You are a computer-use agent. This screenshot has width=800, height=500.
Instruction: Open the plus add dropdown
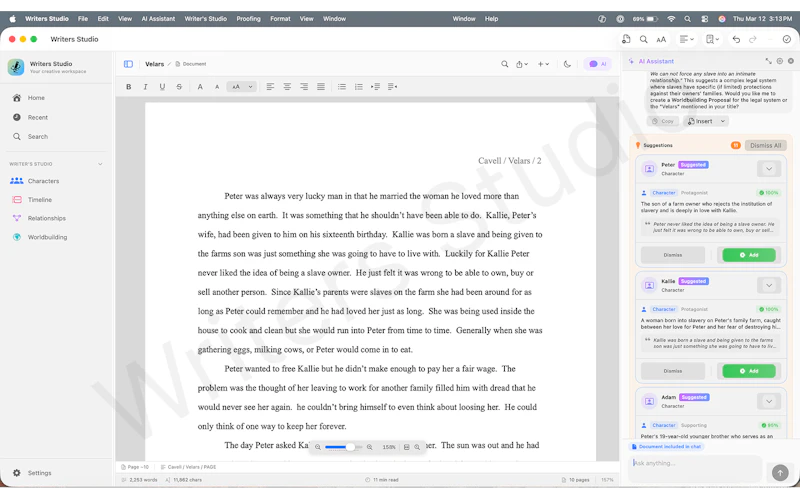pyautogui.click(x=543, y=64)
